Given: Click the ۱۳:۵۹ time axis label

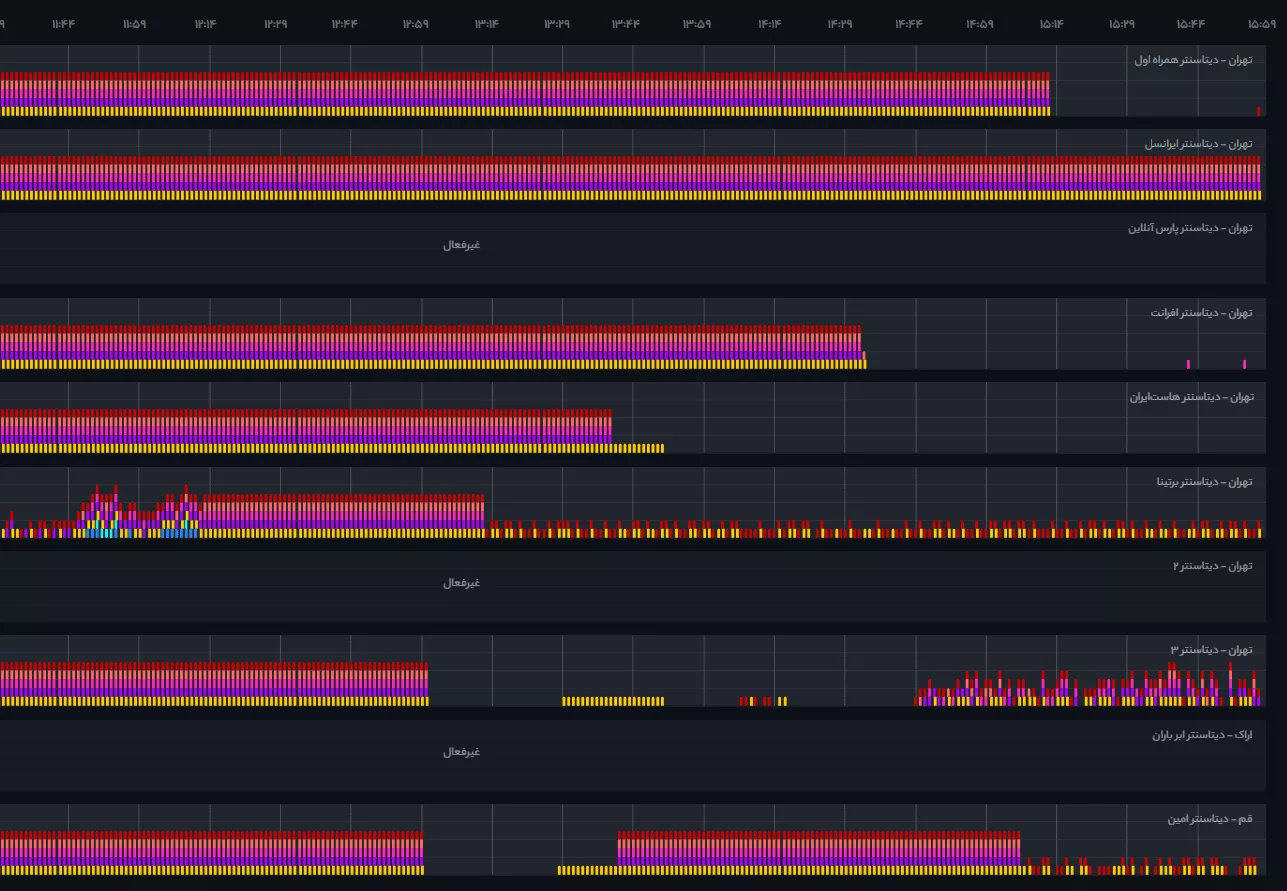Looking at the screenshot, I should pos(697,24).
